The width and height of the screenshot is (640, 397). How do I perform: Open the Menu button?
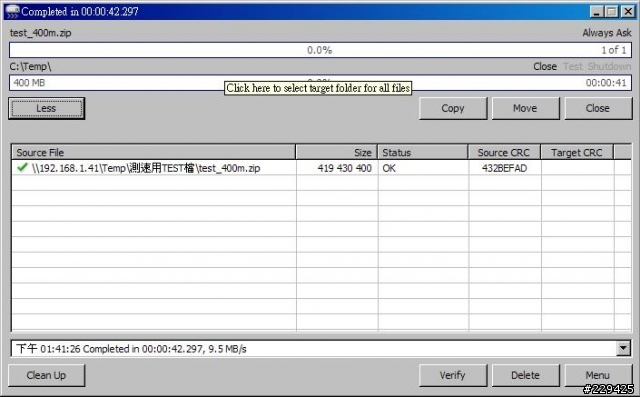coord(598,375)
